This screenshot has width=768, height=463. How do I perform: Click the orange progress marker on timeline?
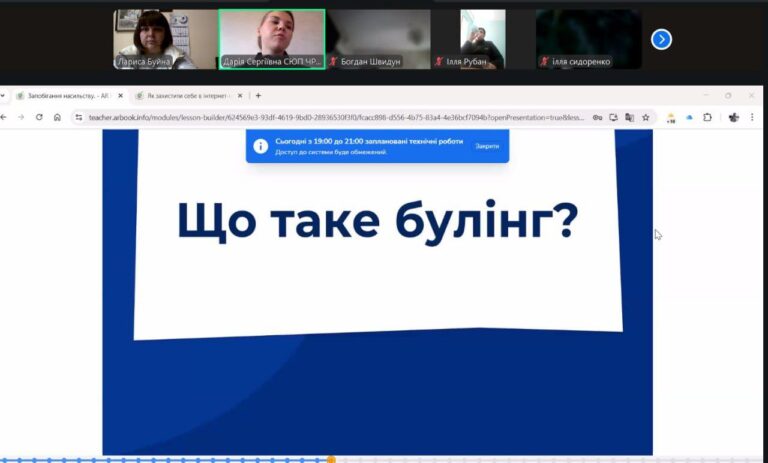pos(331,460)
